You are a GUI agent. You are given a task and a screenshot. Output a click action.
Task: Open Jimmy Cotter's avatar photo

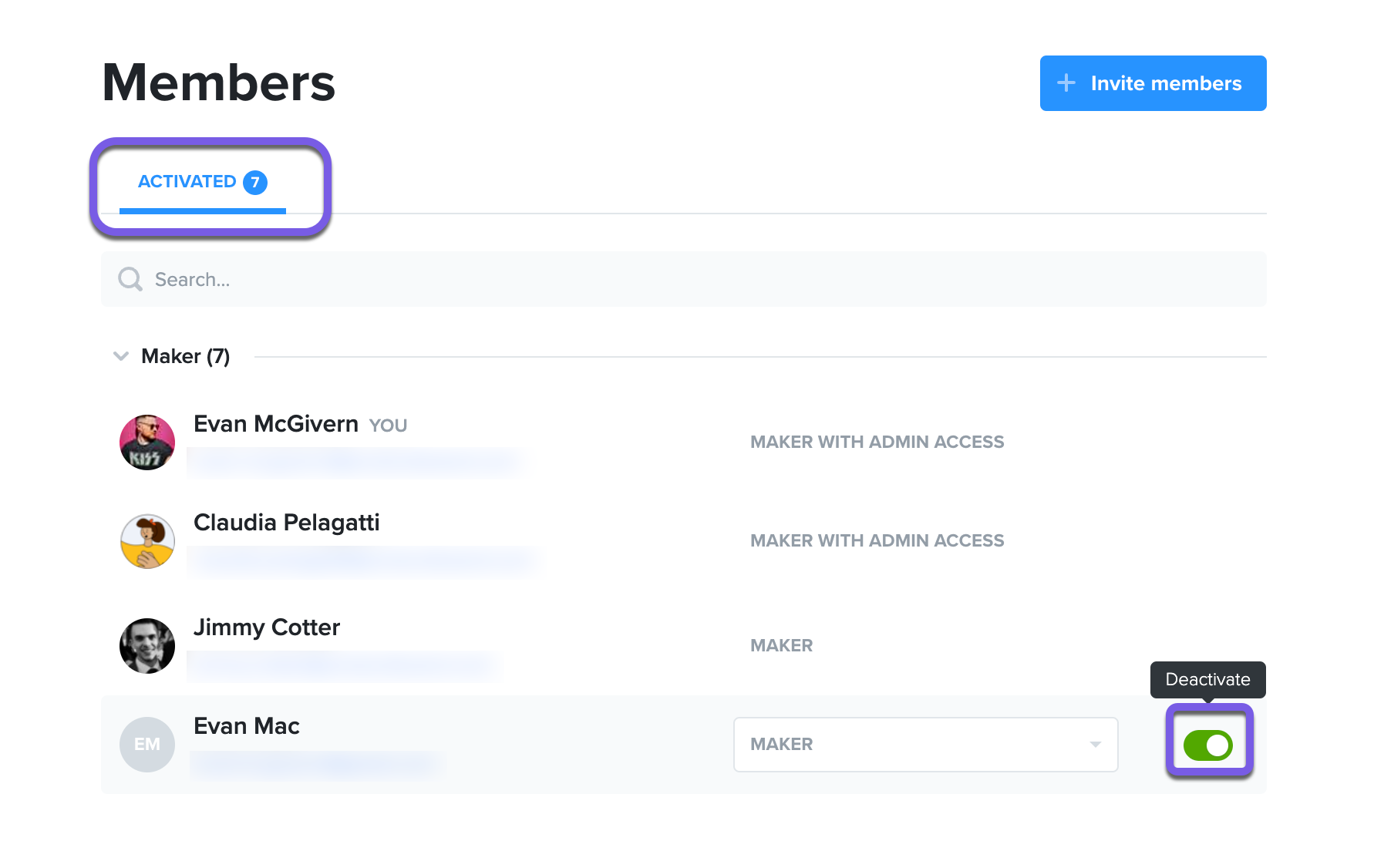pos(147,646)
